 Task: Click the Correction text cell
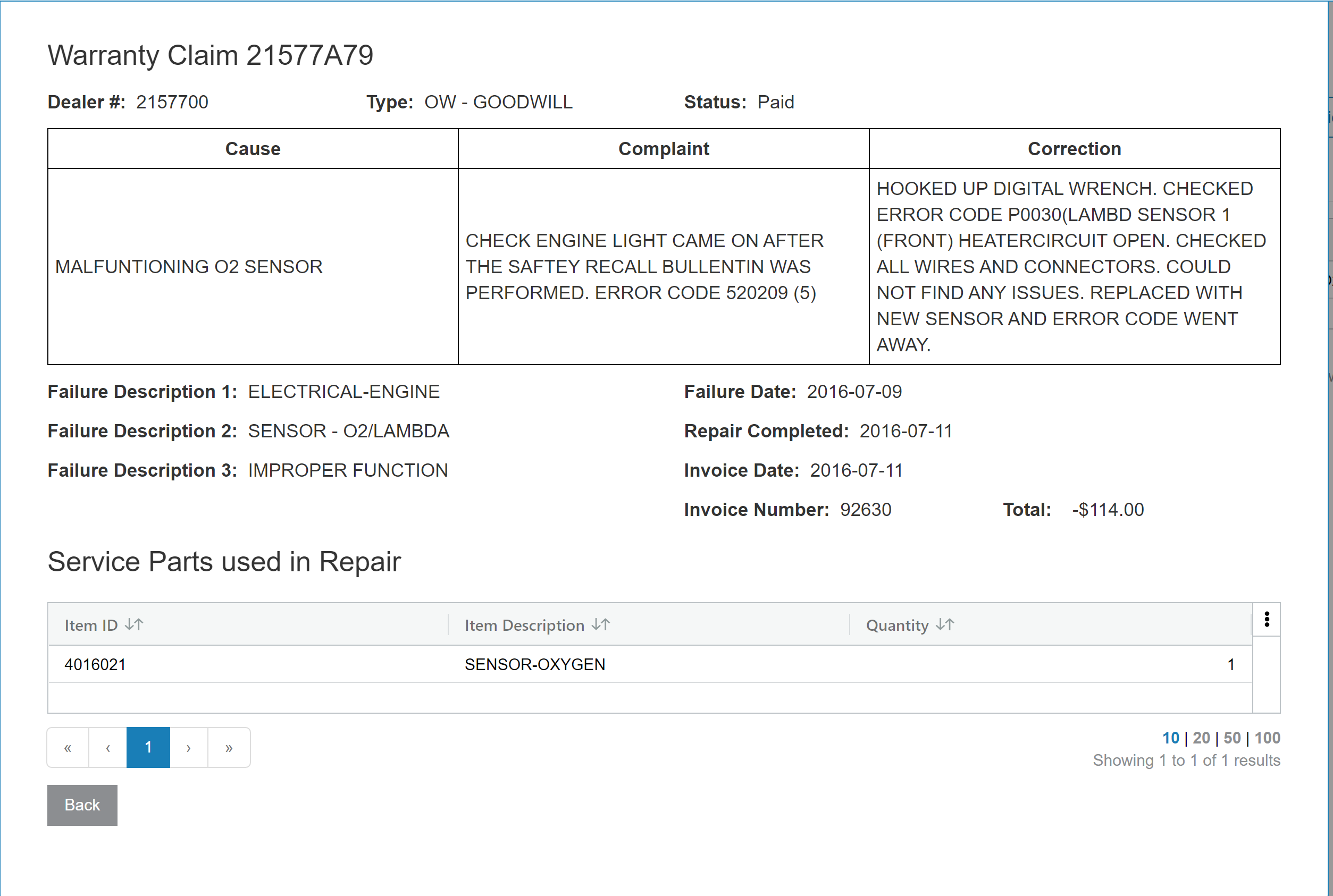point(1074,266)
